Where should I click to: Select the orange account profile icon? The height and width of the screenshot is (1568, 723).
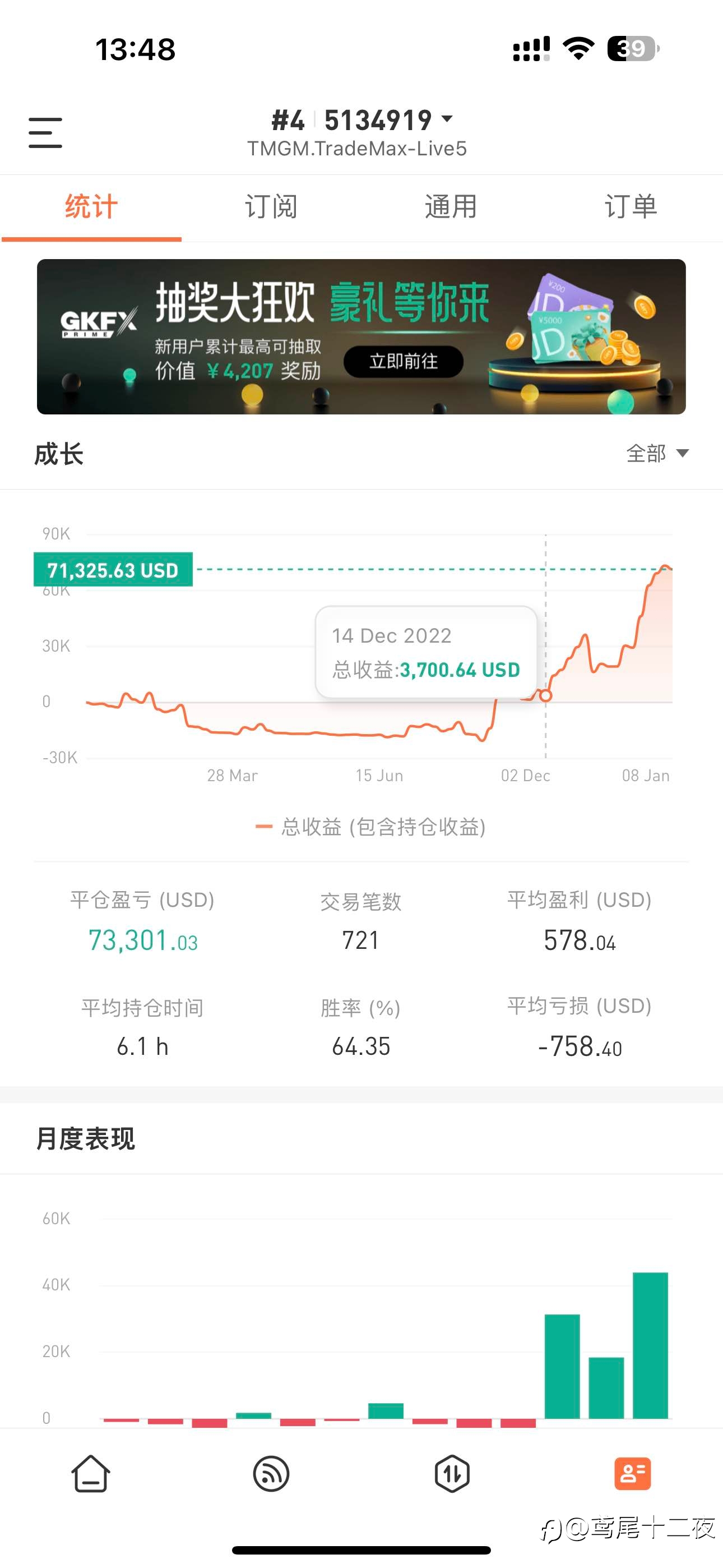(632, 1474)
